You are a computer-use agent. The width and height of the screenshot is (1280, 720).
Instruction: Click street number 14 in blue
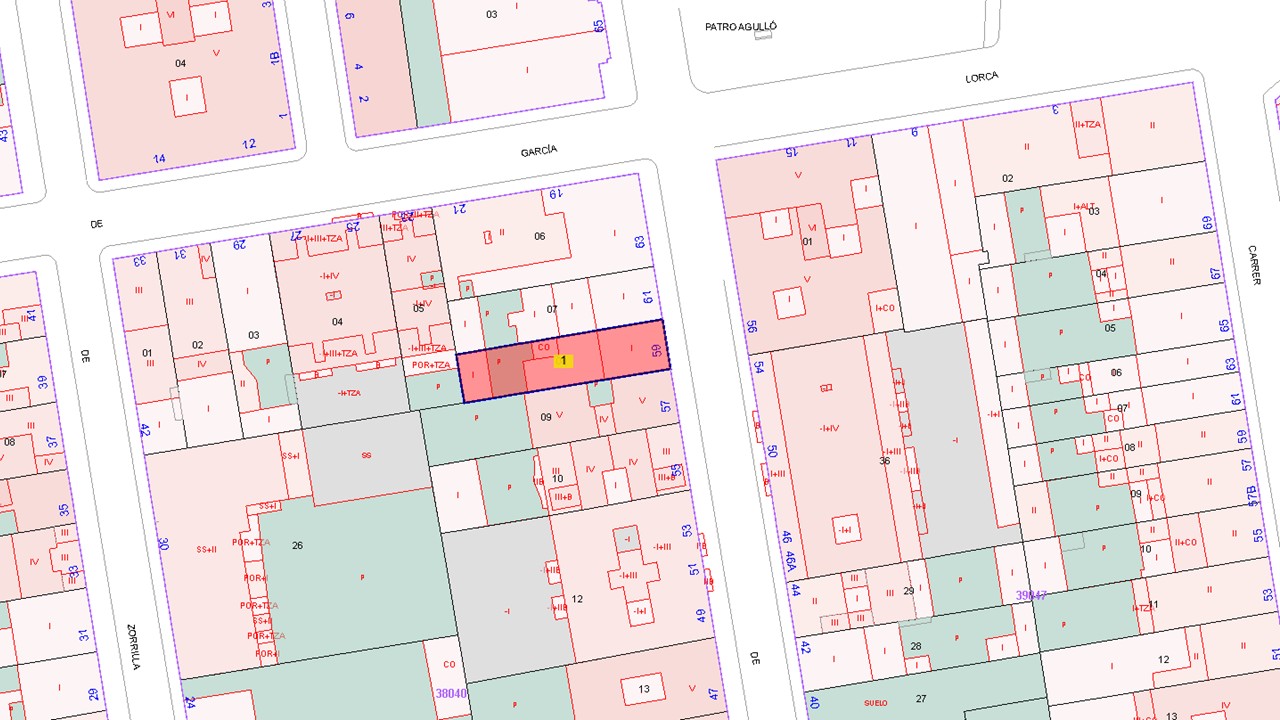[159, 159]
